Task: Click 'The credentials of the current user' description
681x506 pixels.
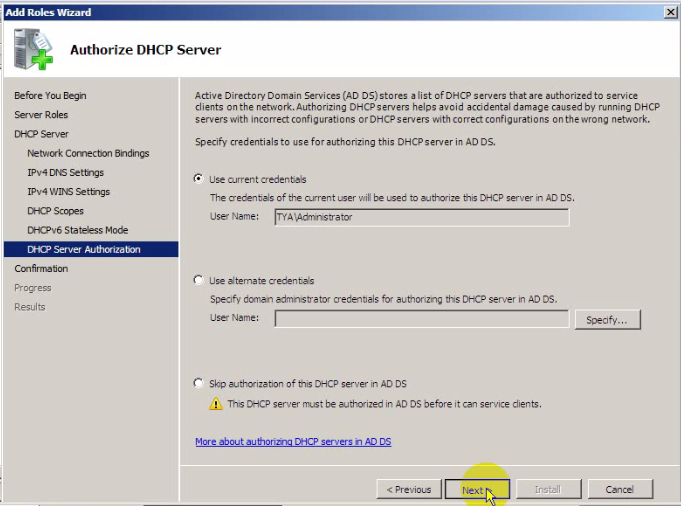Action: point(392,198)
